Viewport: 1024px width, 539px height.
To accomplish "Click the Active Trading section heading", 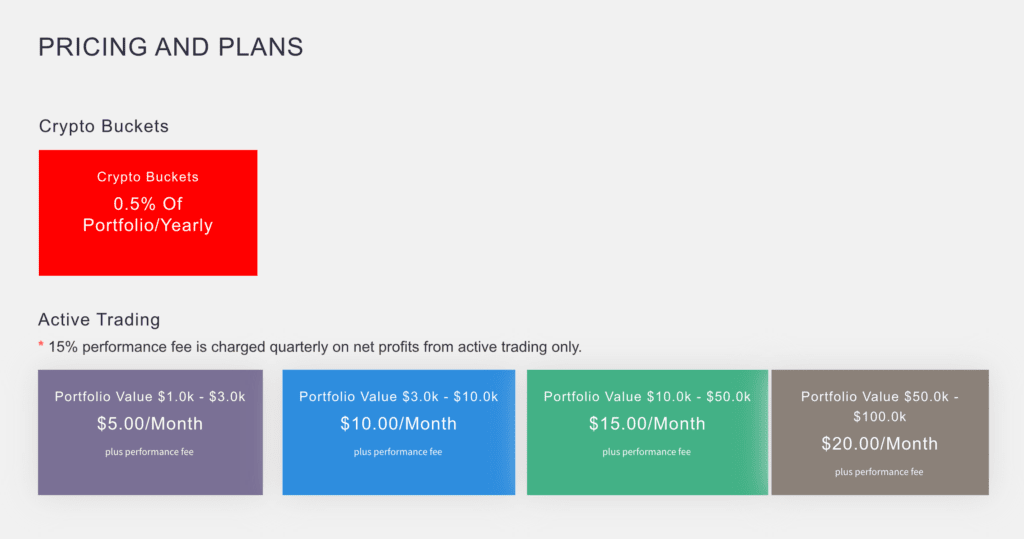I will (x=99, y=320).
